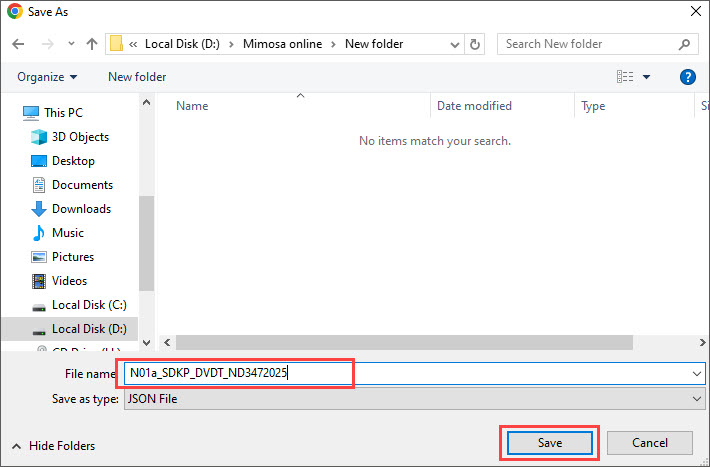Select the 3D Objects folder icon
The width and height of the screenshot is (710, 467).
pyautogui.click(x=39, y=137)
